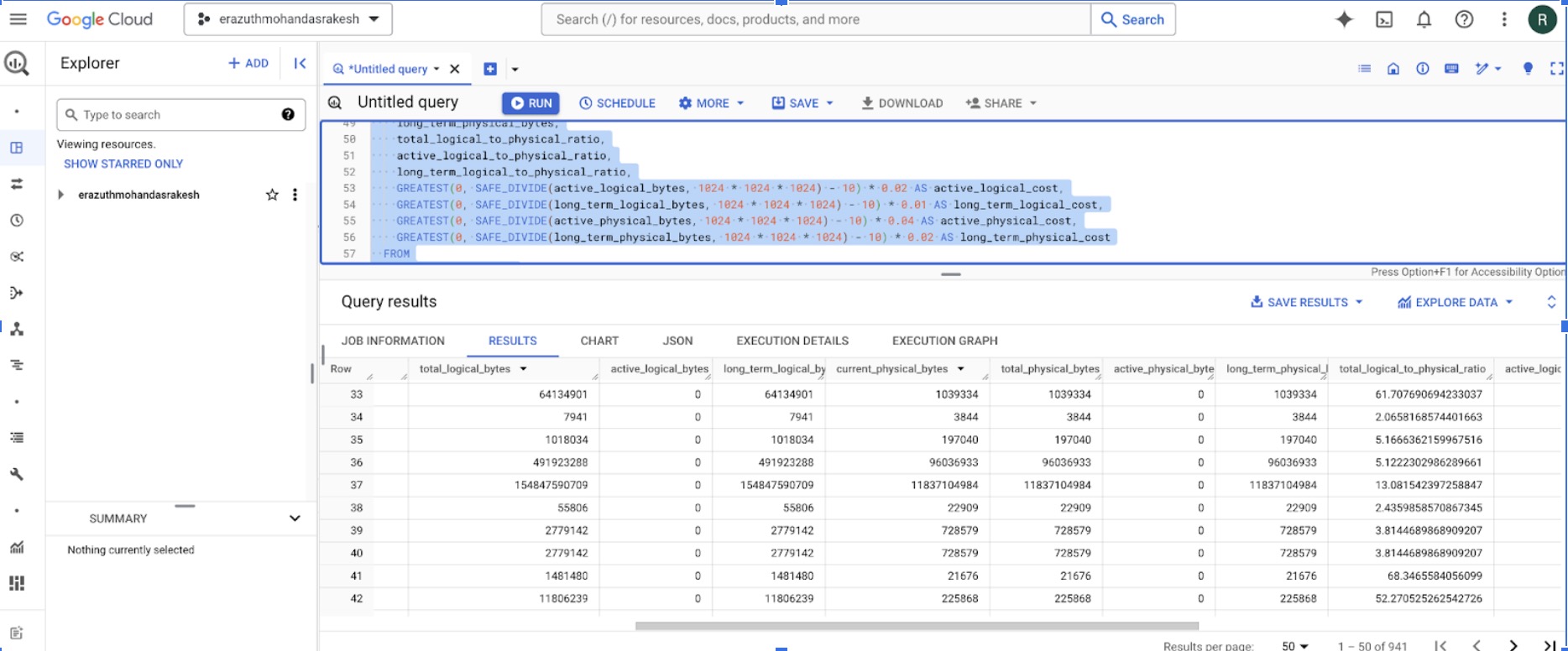The width and height of the screenshot is (1568, 651).
Task: Go to last results page
Action: 1550,645
